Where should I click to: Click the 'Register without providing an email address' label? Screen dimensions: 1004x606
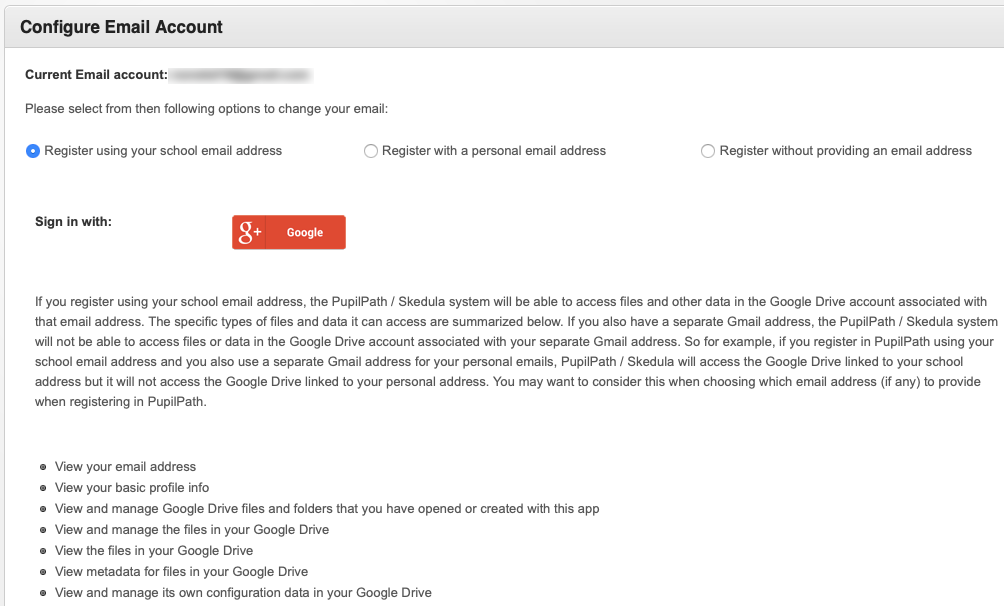point(845,151)
